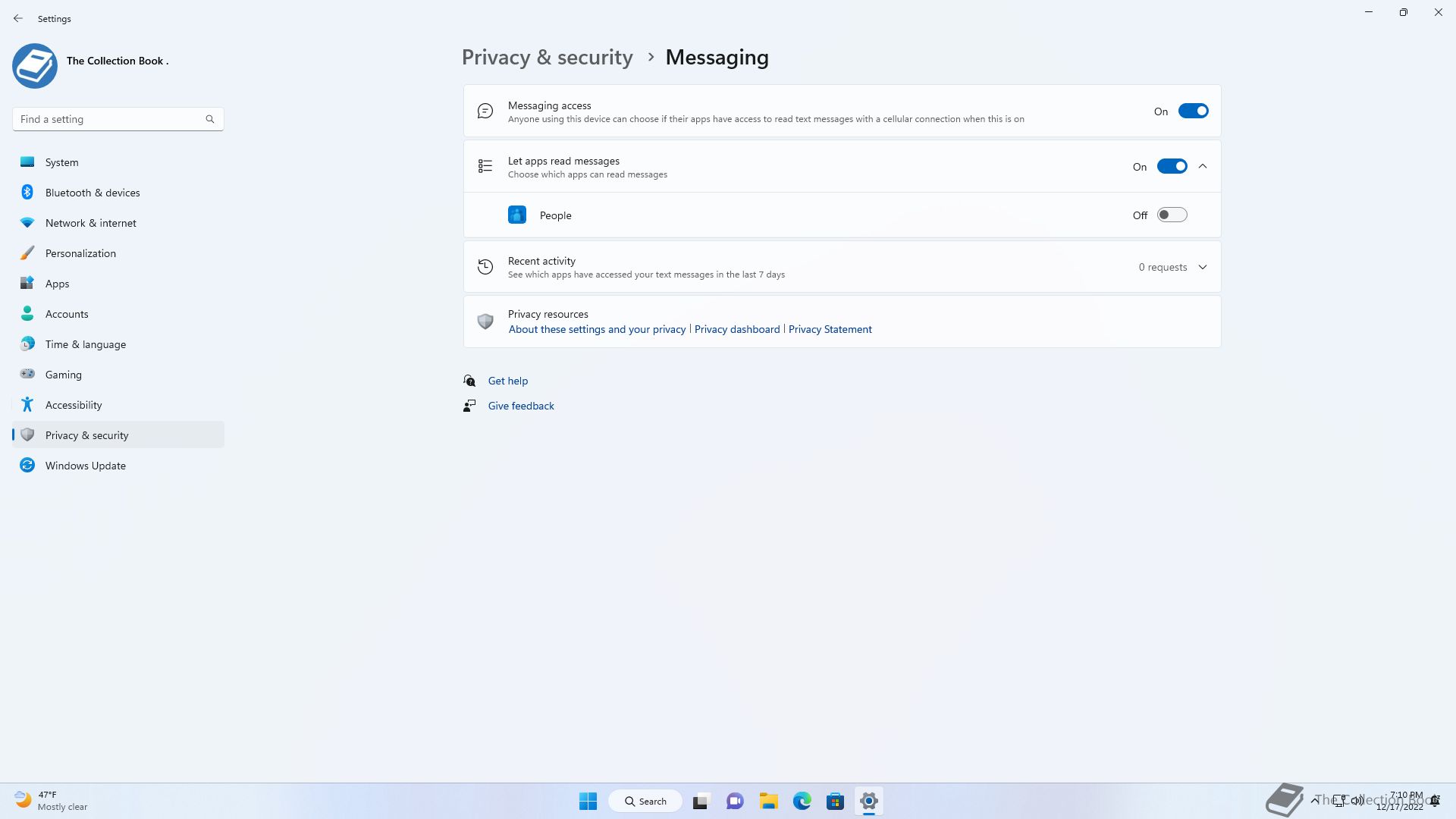
Task: Open the Chat app in the taskbar
Action: [x=735, y=801]
